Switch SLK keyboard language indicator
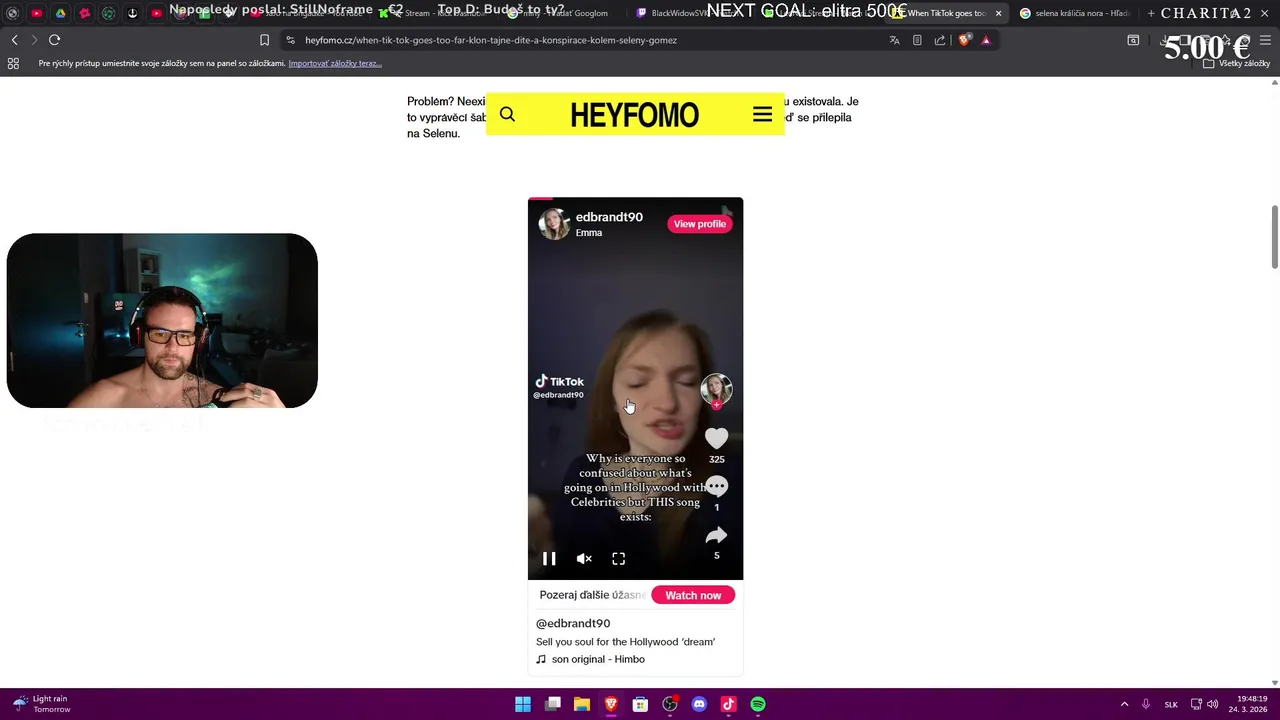1280x720 pixels. pos(1171,704)
